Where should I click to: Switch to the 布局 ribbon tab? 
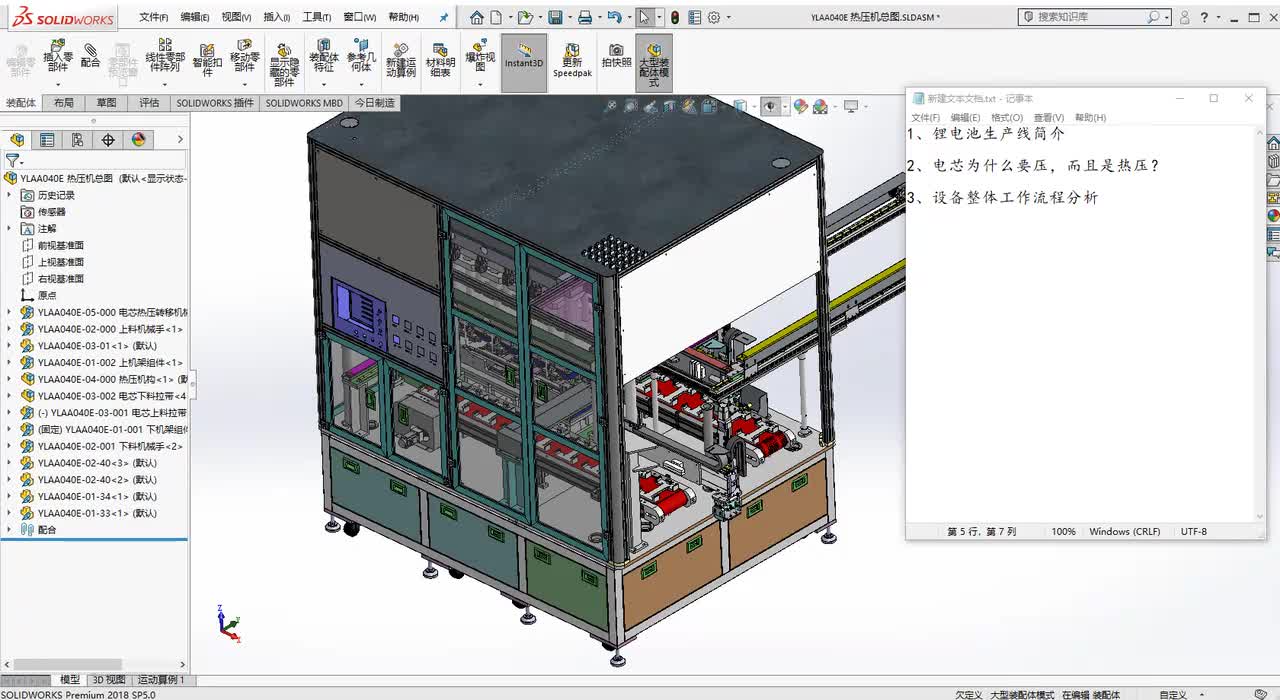coord(64,103)
